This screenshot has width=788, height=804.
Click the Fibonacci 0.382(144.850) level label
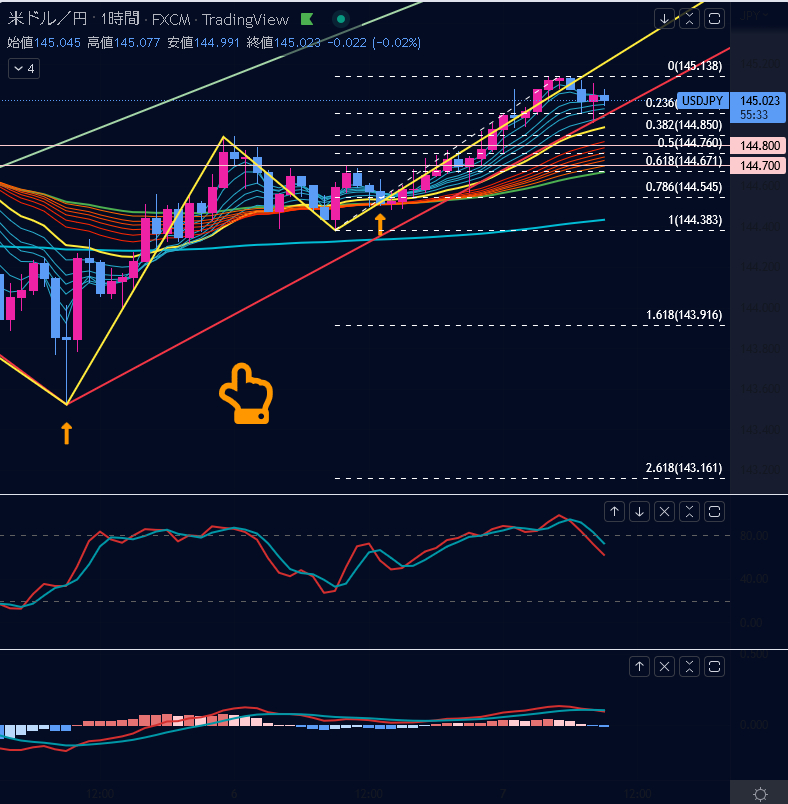tap(684, 125)
